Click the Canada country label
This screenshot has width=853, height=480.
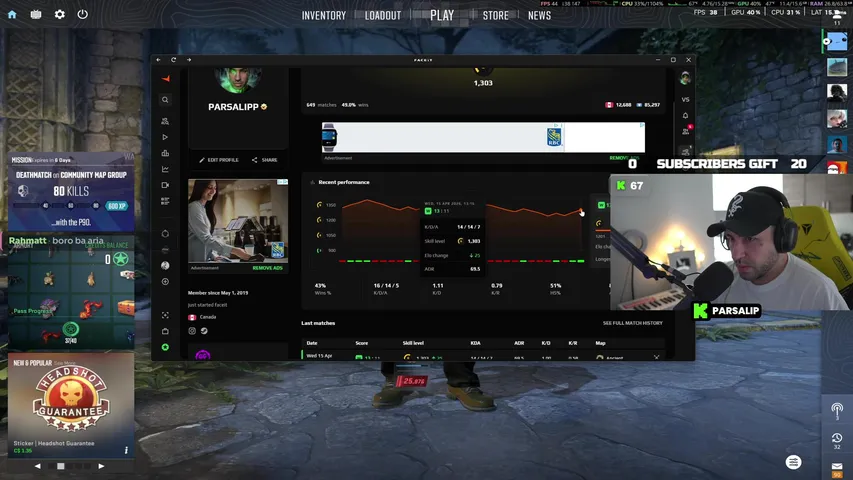(x=208, y=317)
